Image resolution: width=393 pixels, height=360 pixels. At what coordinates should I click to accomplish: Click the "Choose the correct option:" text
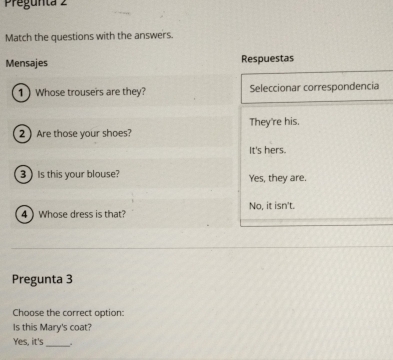point(68,313)
